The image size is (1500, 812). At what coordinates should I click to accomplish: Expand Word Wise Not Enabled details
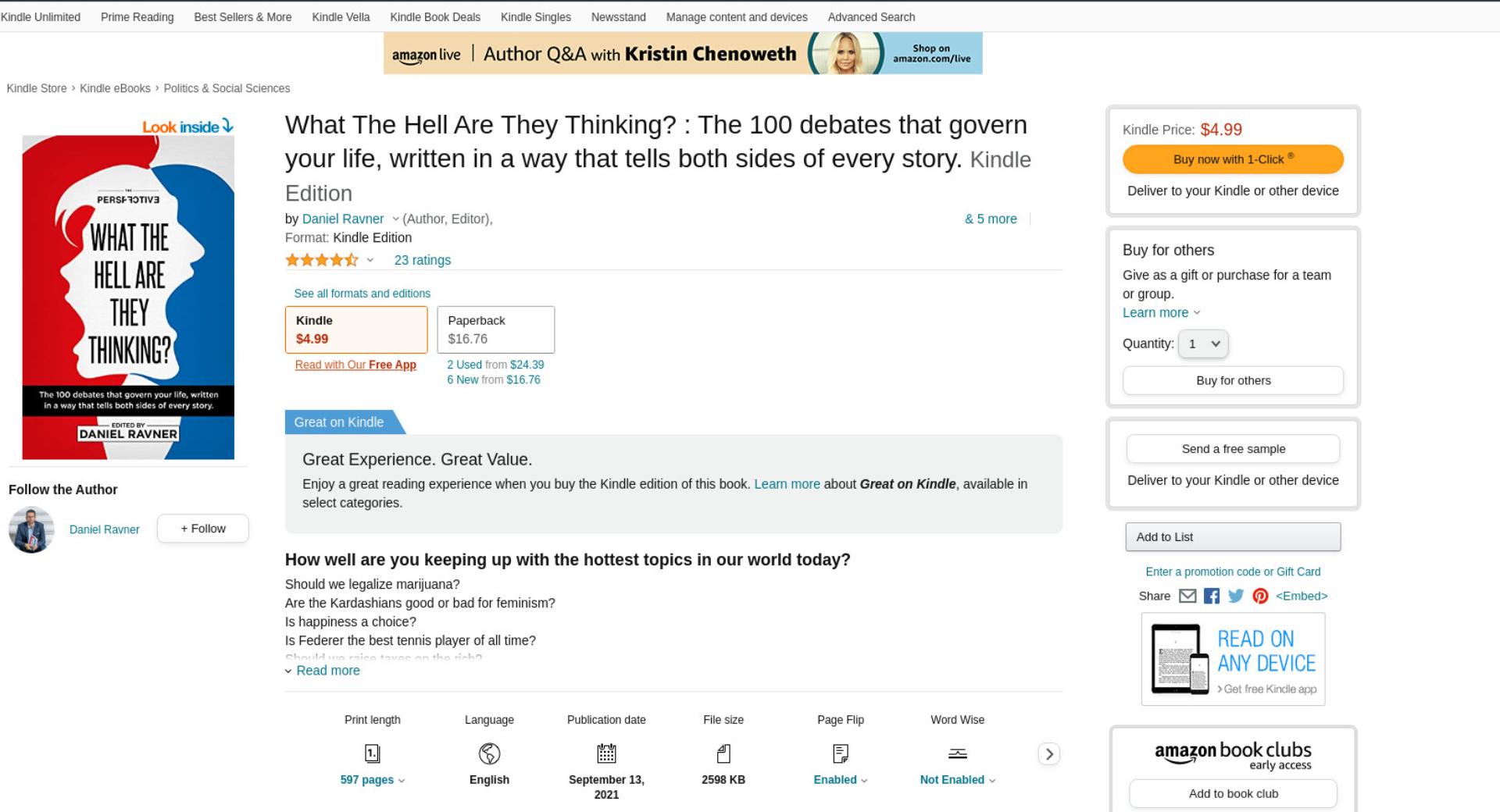958,780
